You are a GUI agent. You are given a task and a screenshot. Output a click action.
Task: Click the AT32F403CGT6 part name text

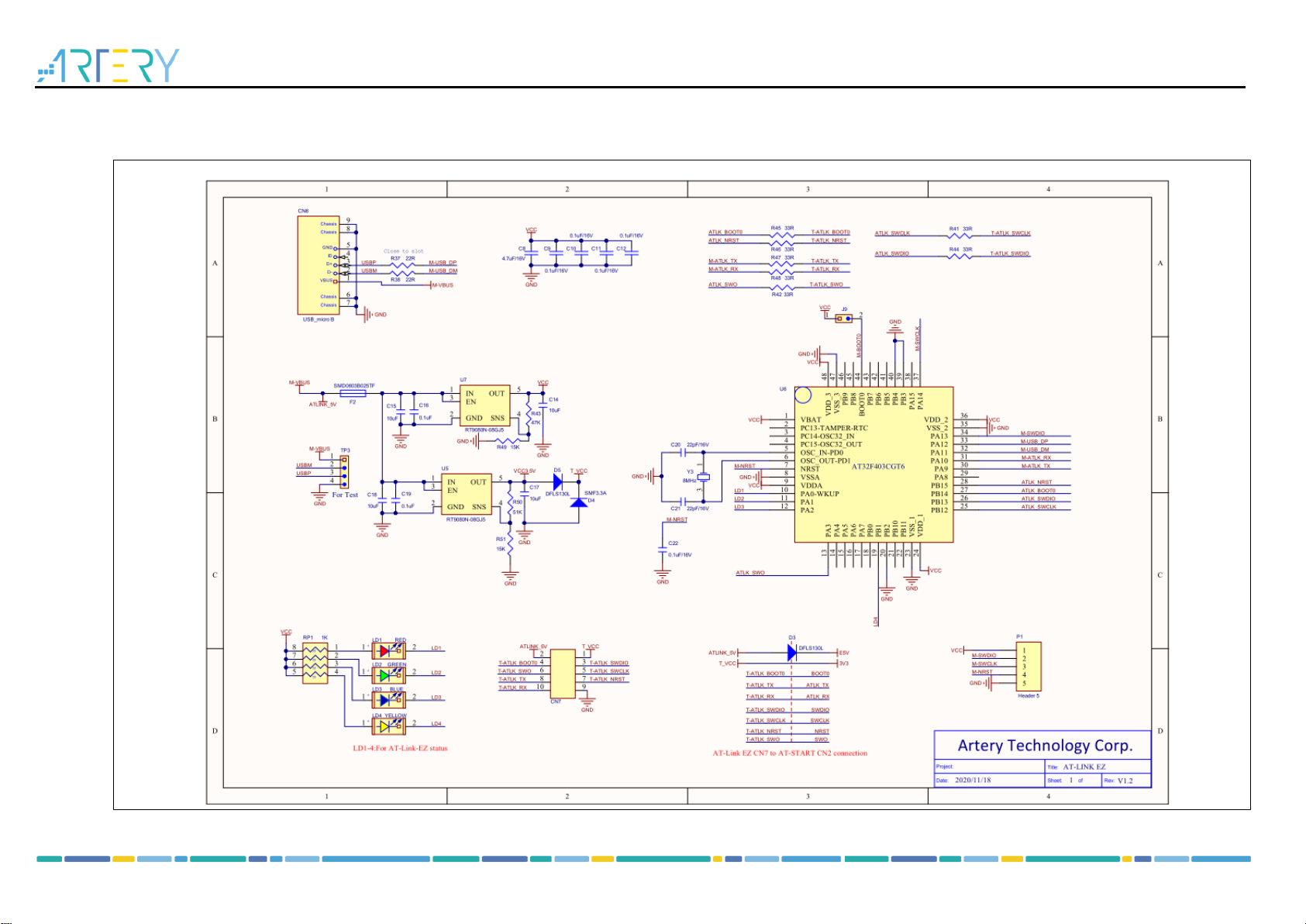pyautogui.click(x=878, y=467)
